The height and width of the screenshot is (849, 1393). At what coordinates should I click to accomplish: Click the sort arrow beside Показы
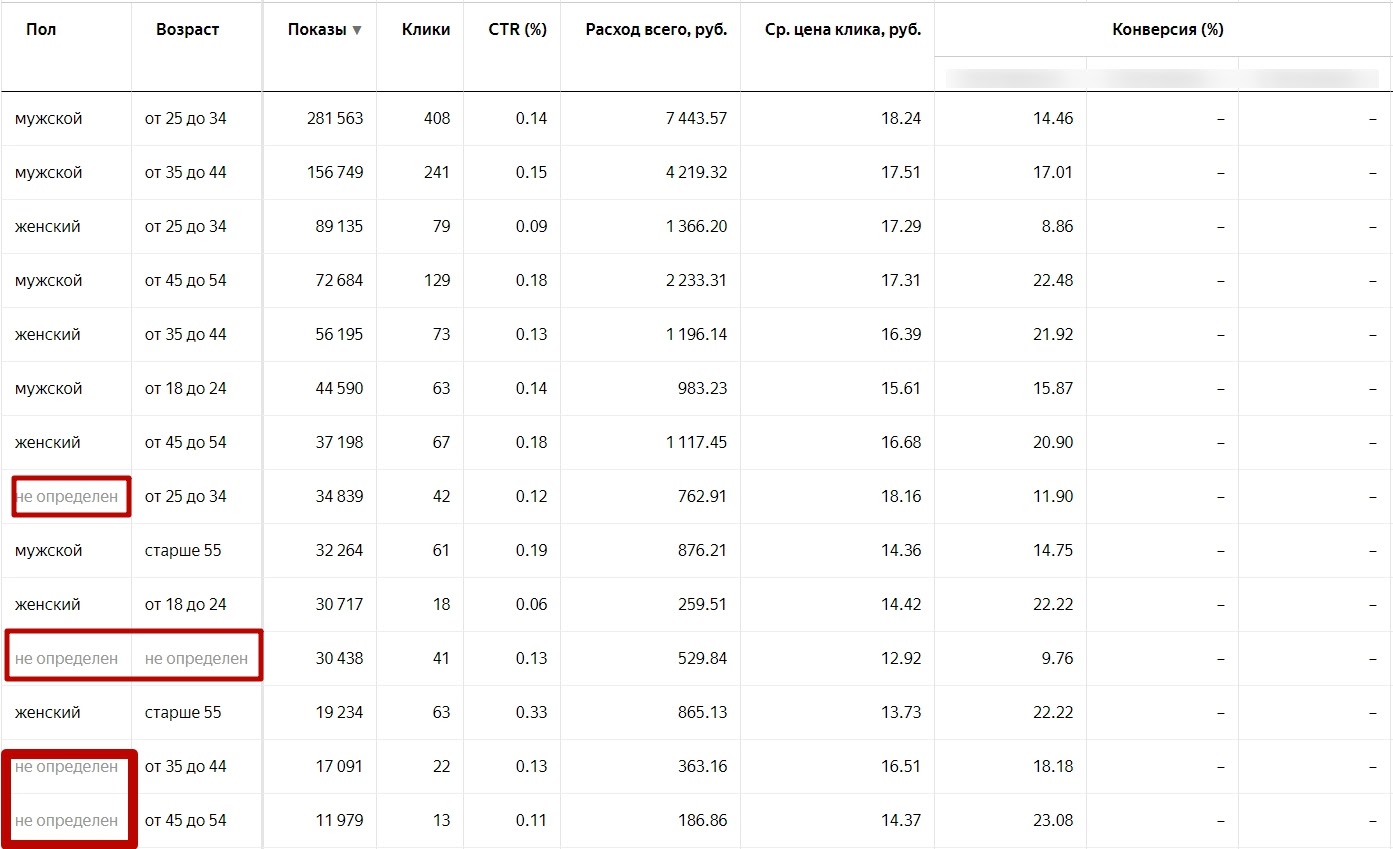[357, 31]
